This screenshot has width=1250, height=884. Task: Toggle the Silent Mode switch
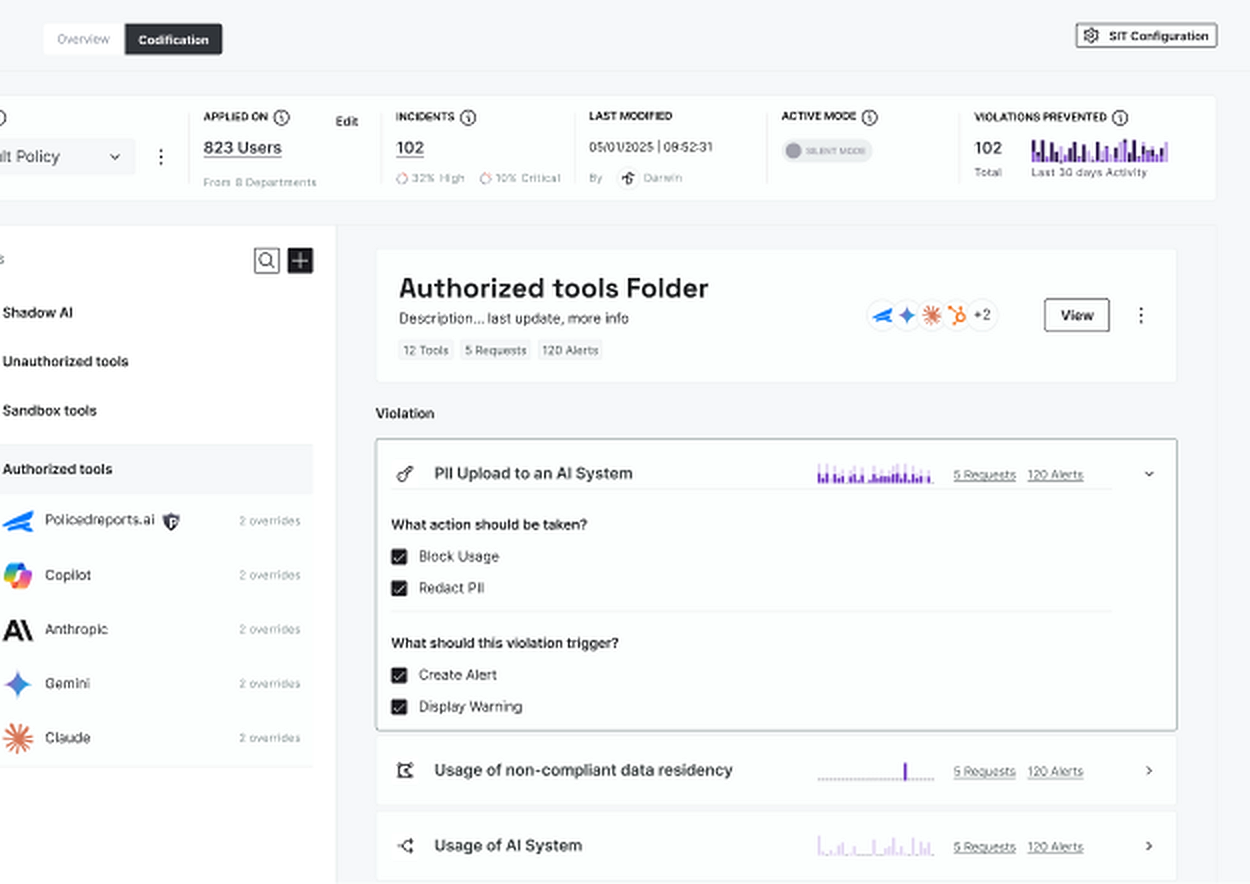pos(827,151)
